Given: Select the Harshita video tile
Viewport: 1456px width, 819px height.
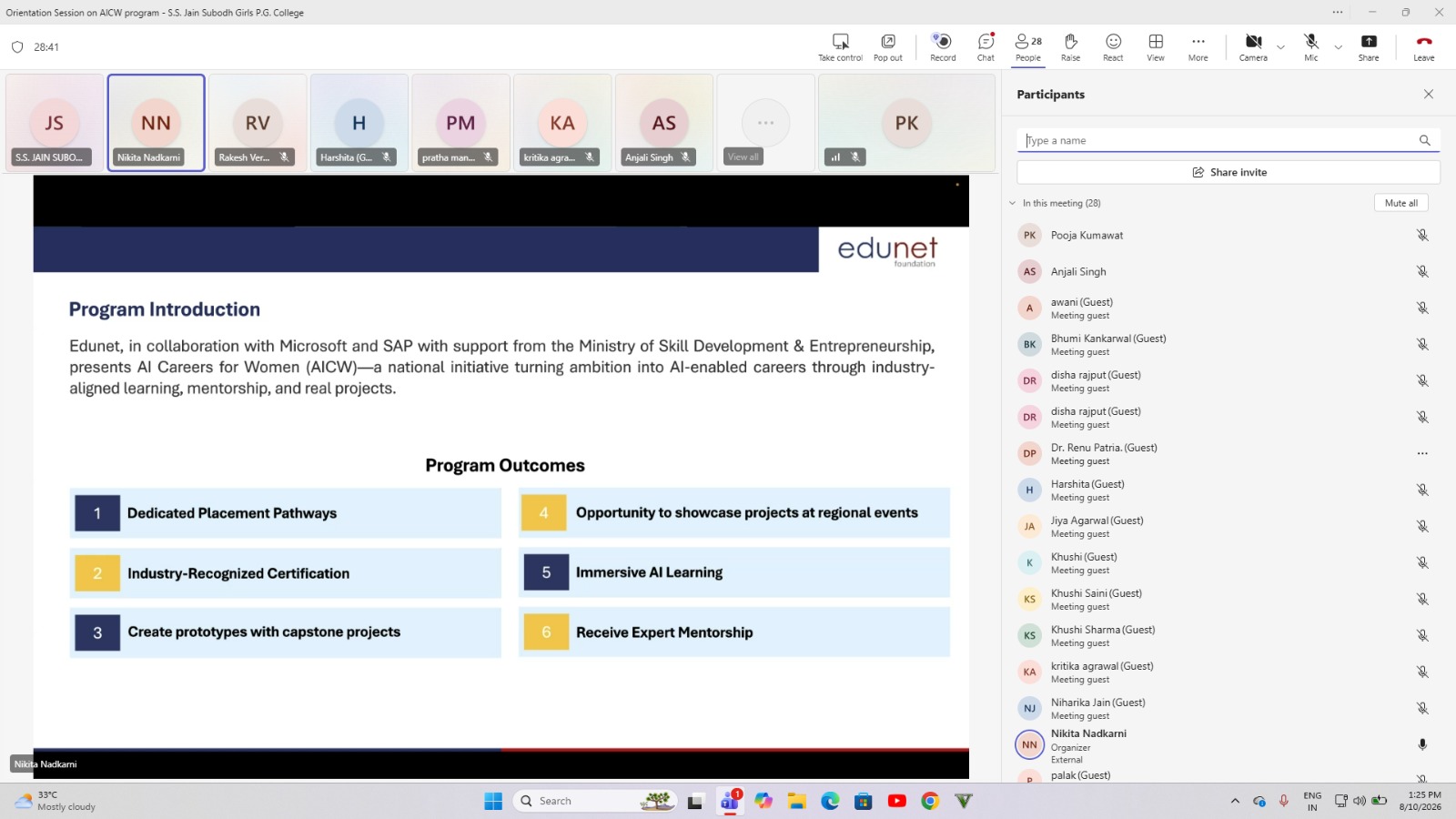Looking at the screenshot, I should (359, 123).
